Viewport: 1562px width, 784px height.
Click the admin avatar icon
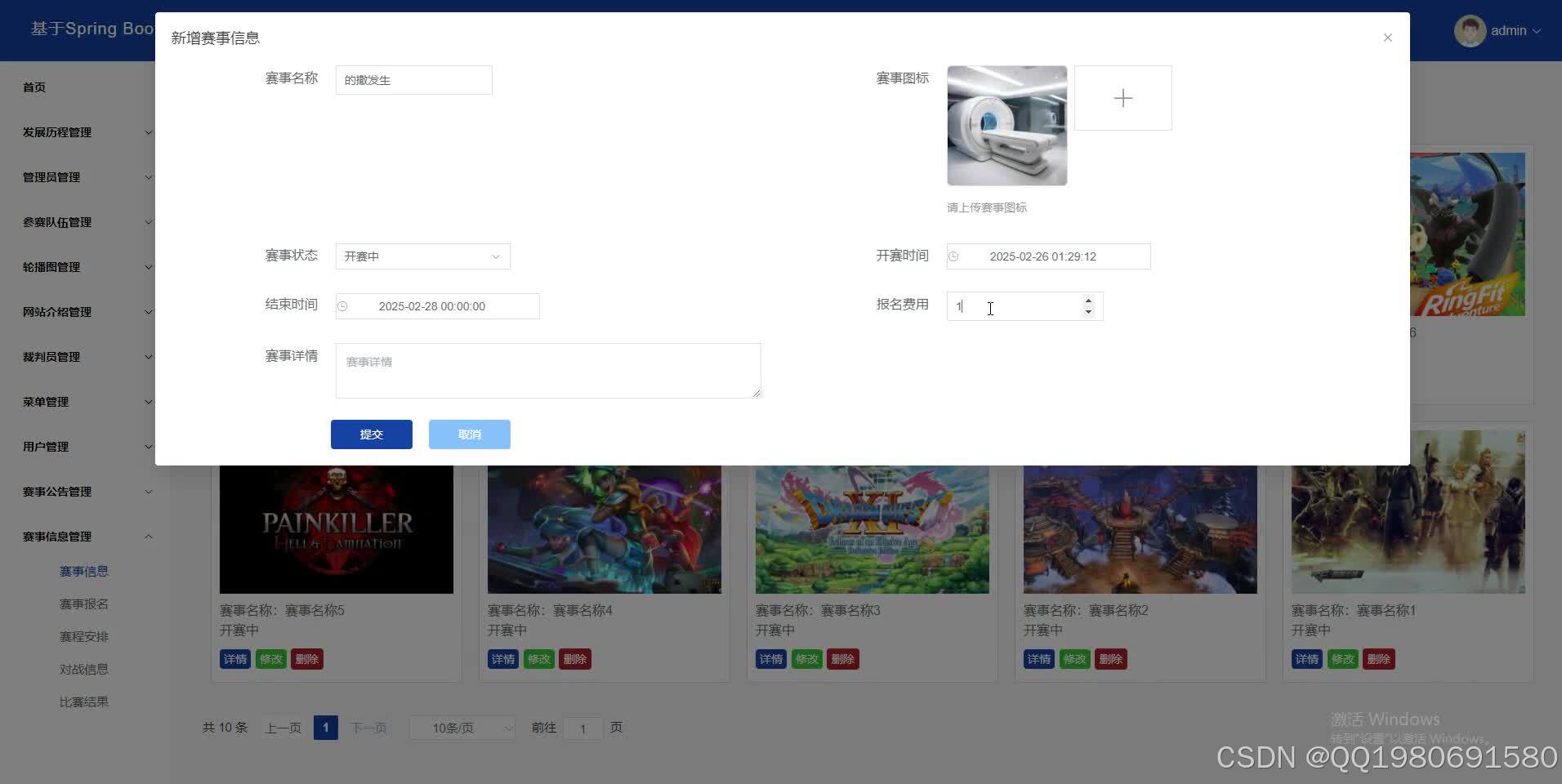tap(1469, 30)
